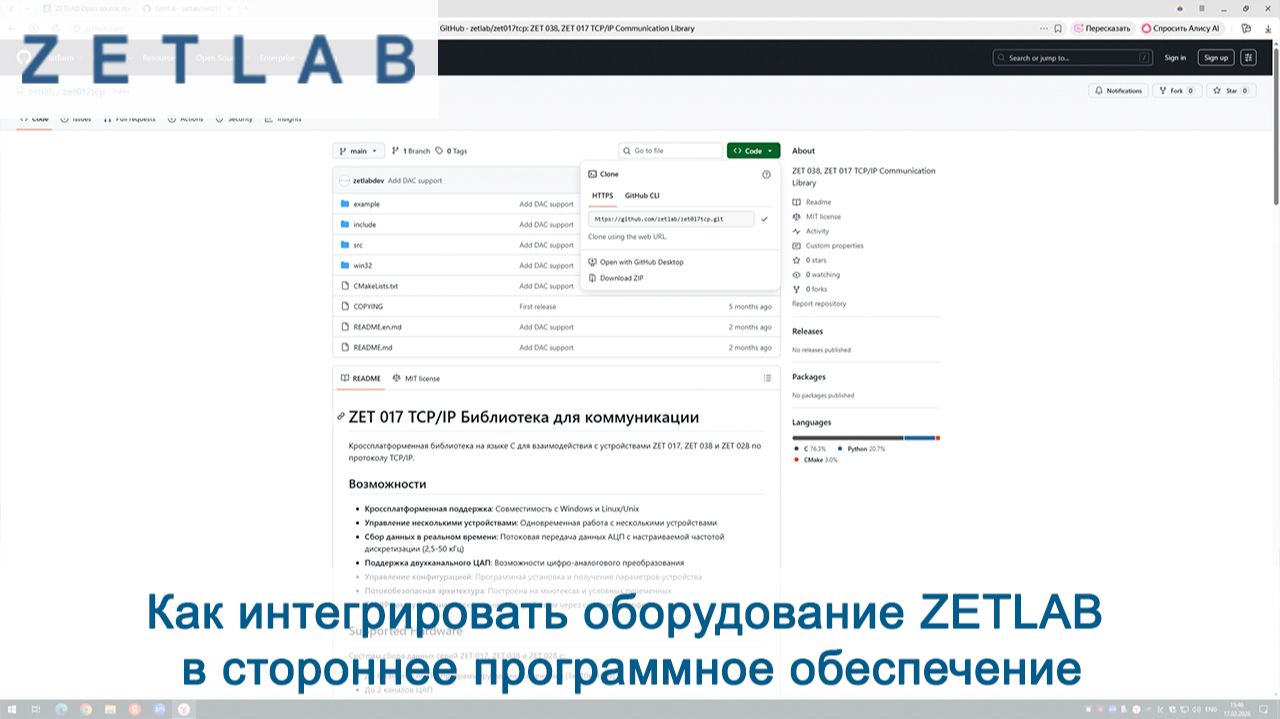Click the CMakeLists.txt file icon
This screenshot has width=1280, height=719.
click(x=345, y=286)
